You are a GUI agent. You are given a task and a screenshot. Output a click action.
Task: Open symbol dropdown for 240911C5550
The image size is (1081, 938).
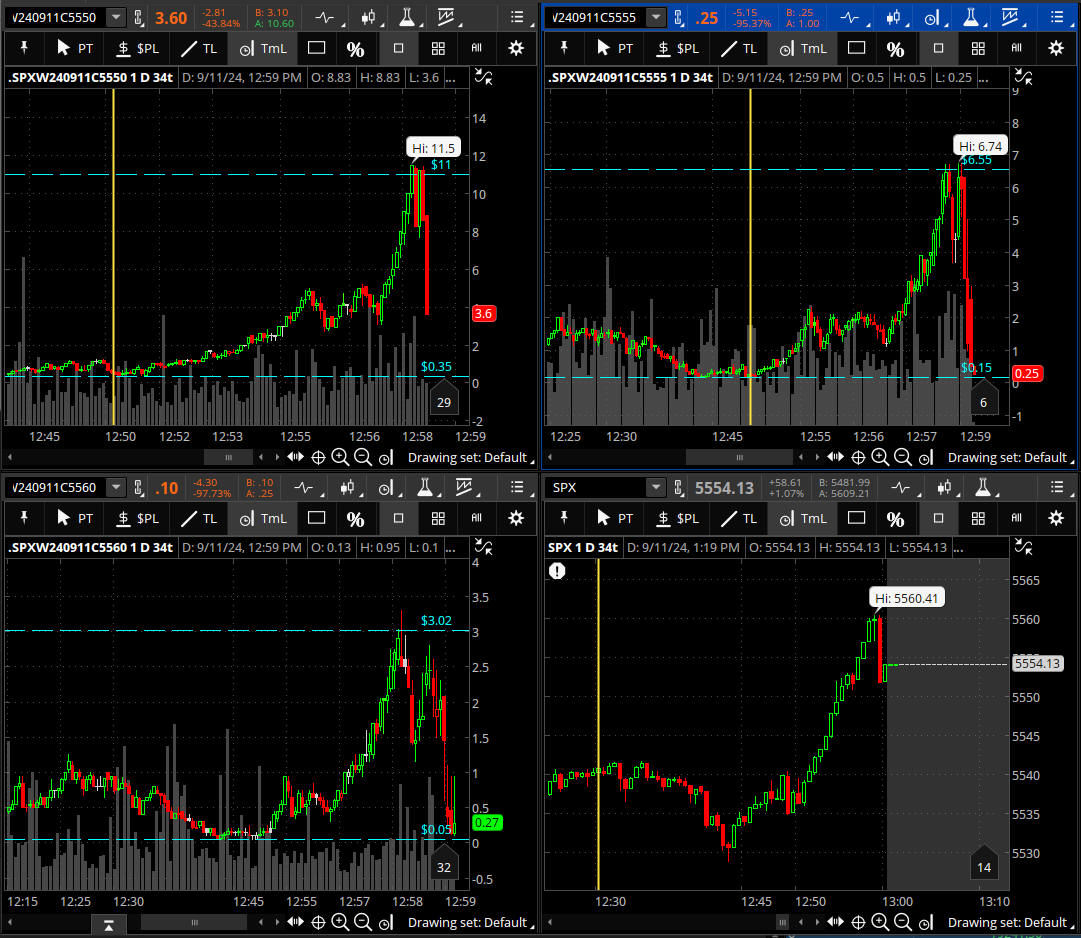point(116,17)
